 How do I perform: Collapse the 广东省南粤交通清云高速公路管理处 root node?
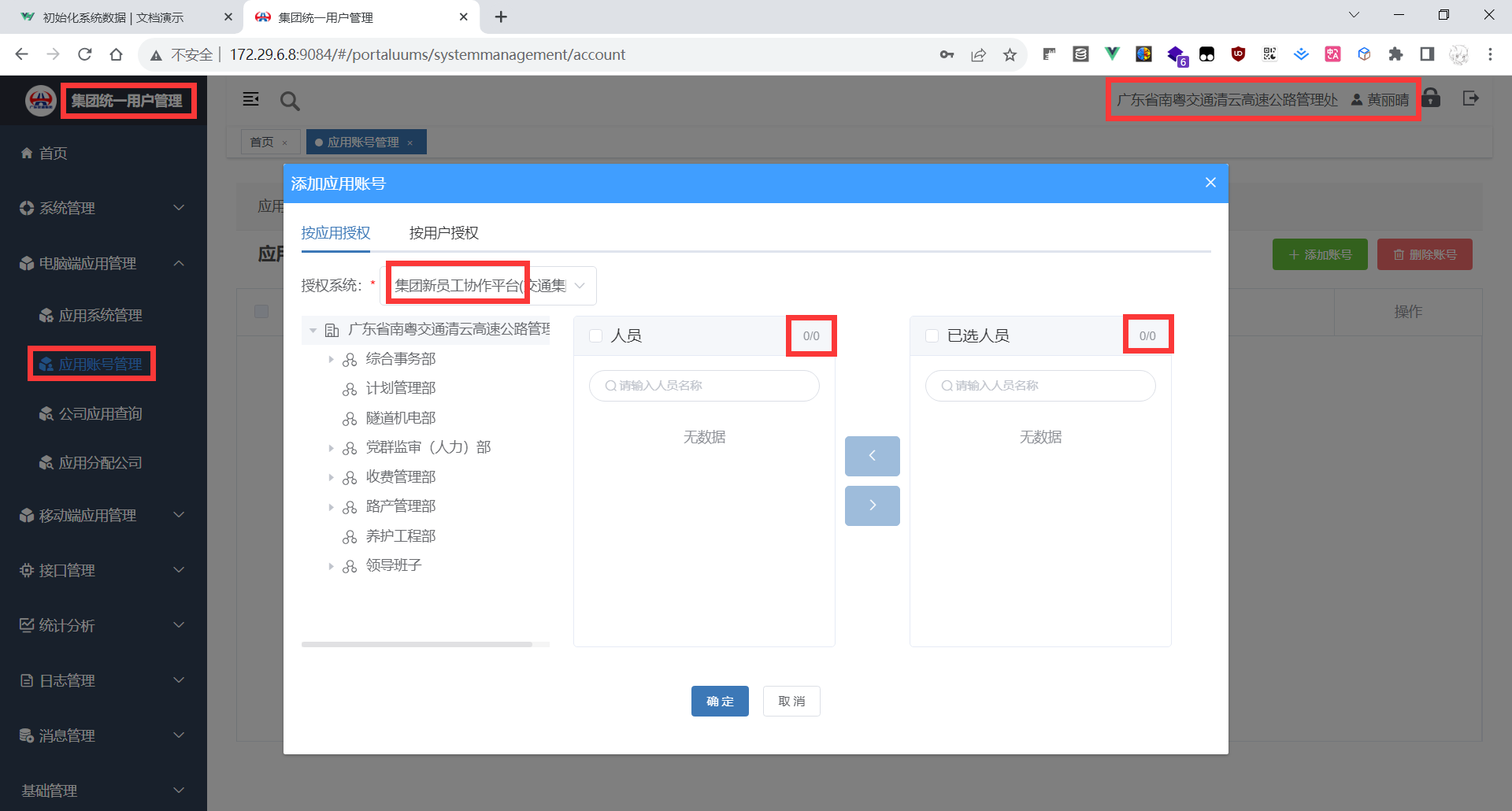click(x=313, y=330)
